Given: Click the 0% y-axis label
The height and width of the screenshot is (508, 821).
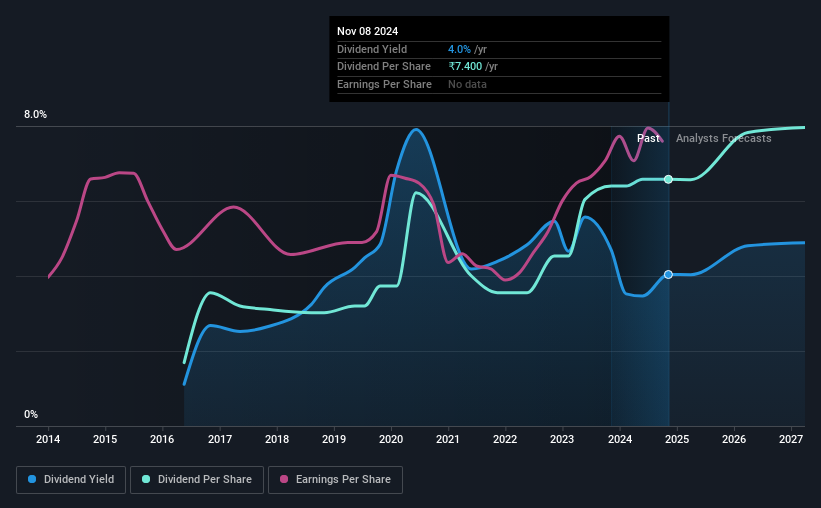Looking at the screenshot, I should click(31, 414).
